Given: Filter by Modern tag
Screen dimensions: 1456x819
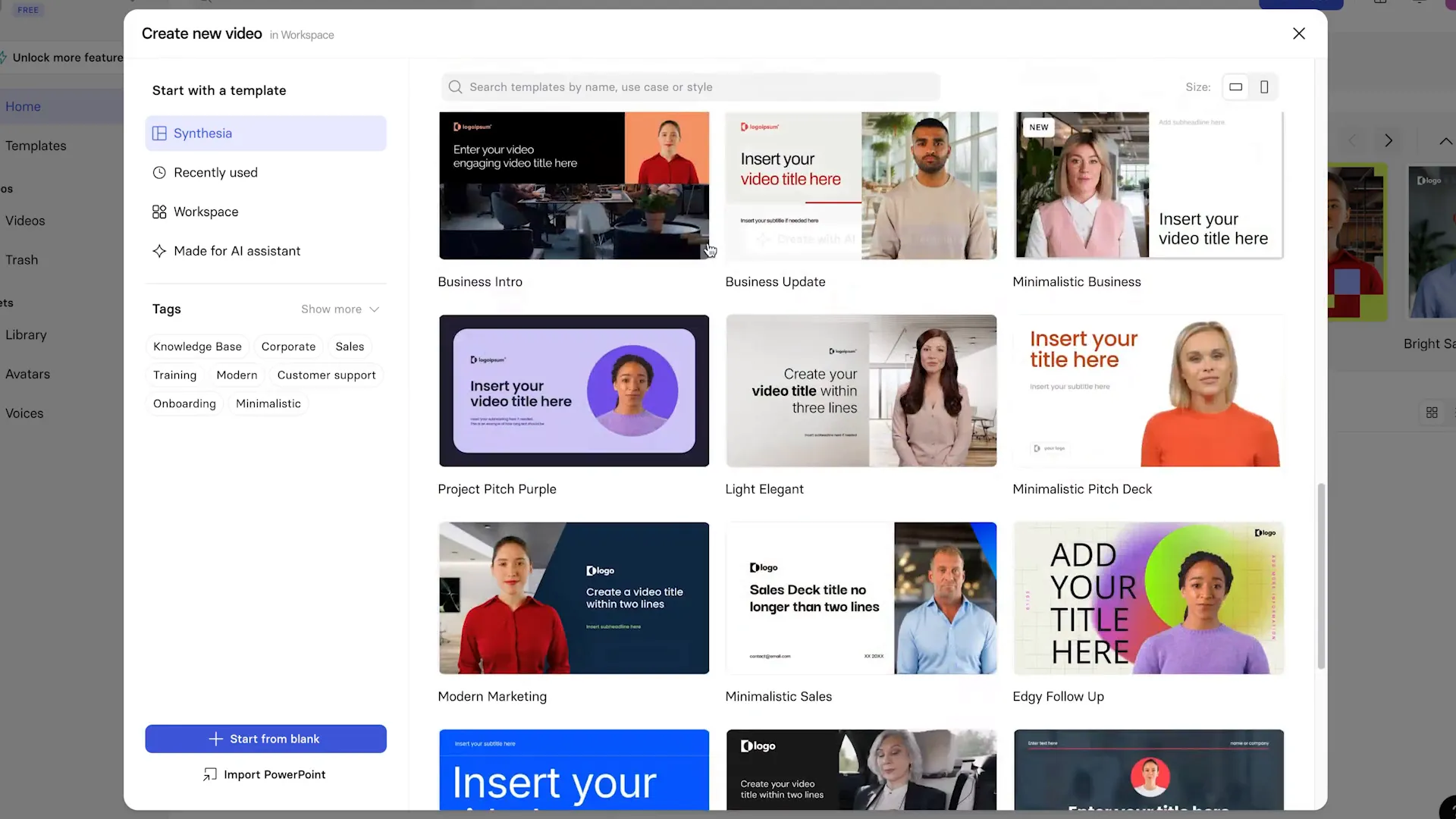Looking at the screenshot, I should [237, 375].
